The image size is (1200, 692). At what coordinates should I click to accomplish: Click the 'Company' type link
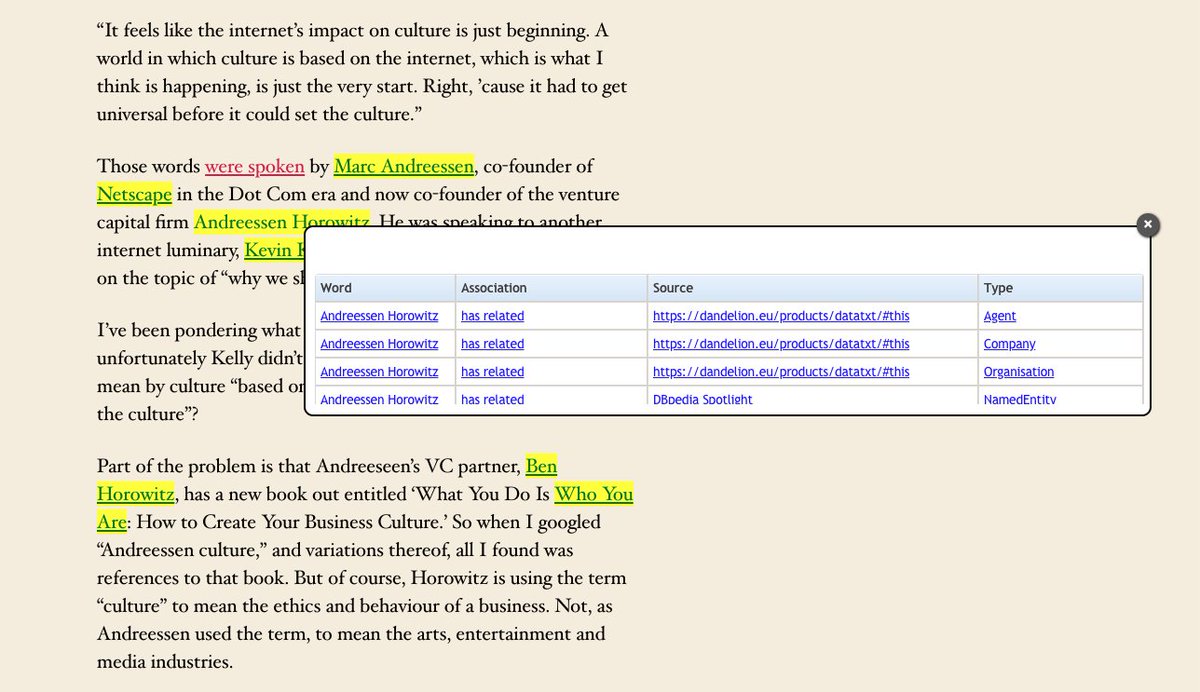coord(1010,344)
